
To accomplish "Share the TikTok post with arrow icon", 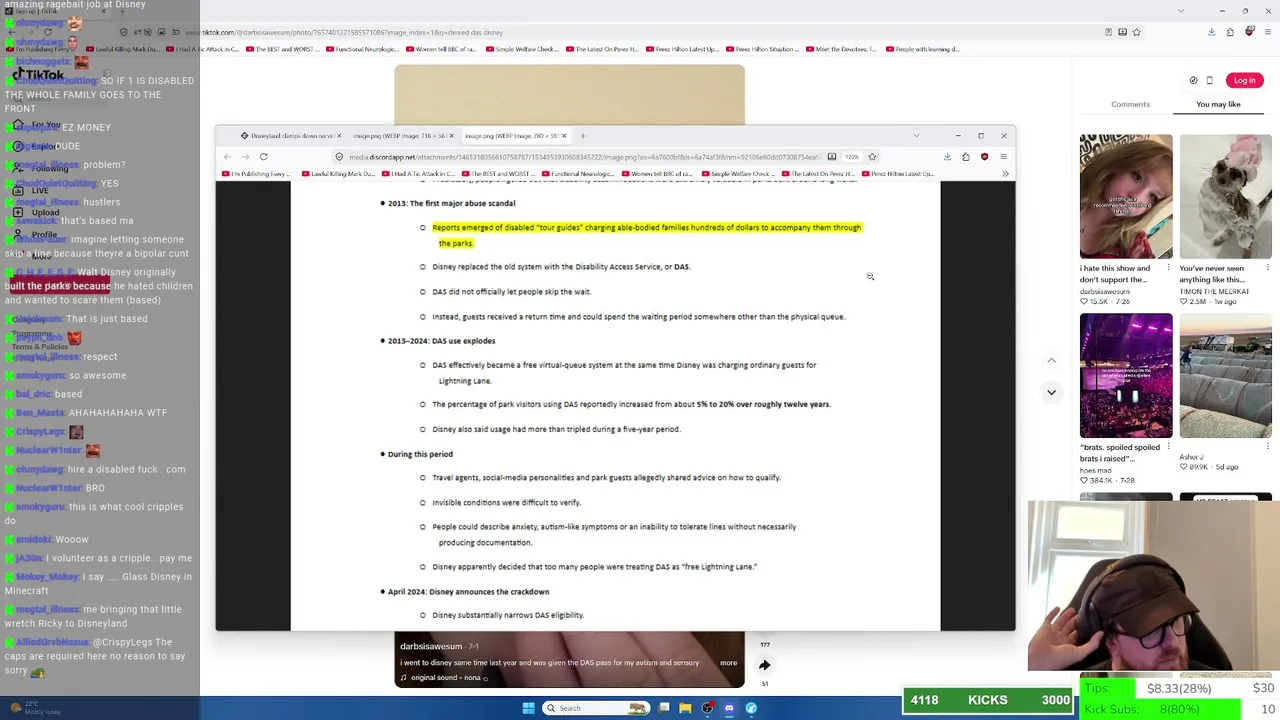I will [765, 665].
